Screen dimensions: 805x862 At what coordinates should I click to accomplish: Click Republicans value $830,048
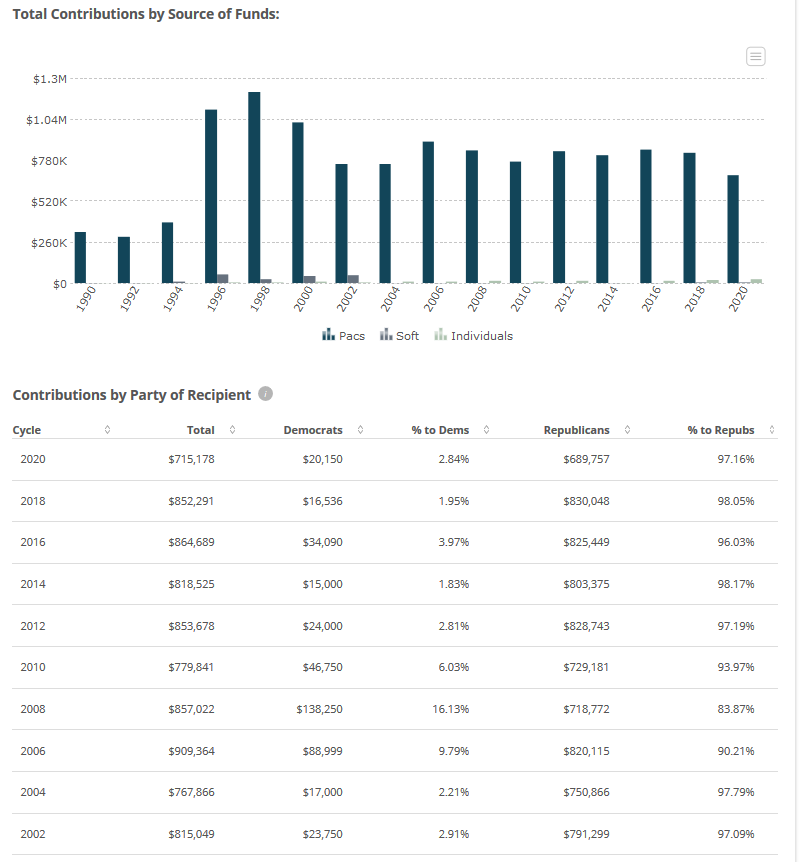pyautogui.click(x=586, y=501)
